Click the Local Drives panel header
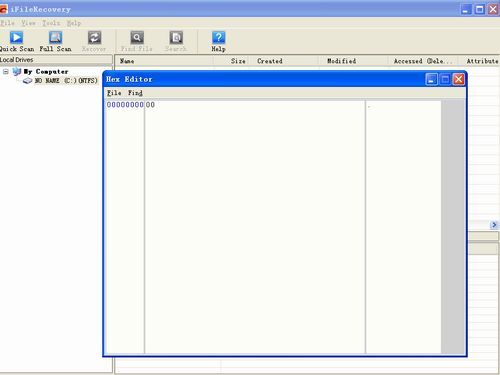Viewport: 500px width, 375px height. tap(56, 60)
